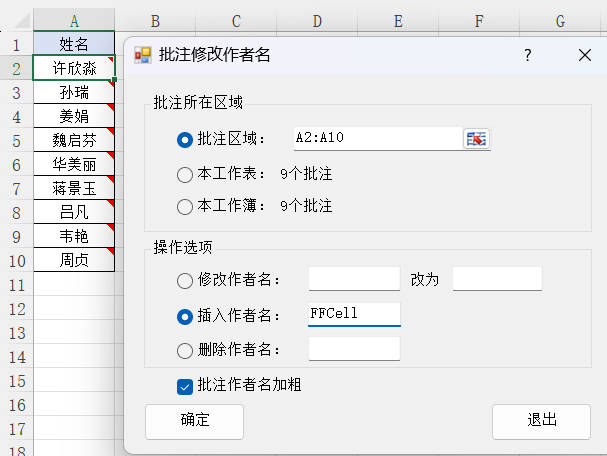
Task: Select the 修改作者名 radio button
Action: (x=185, y=280)
